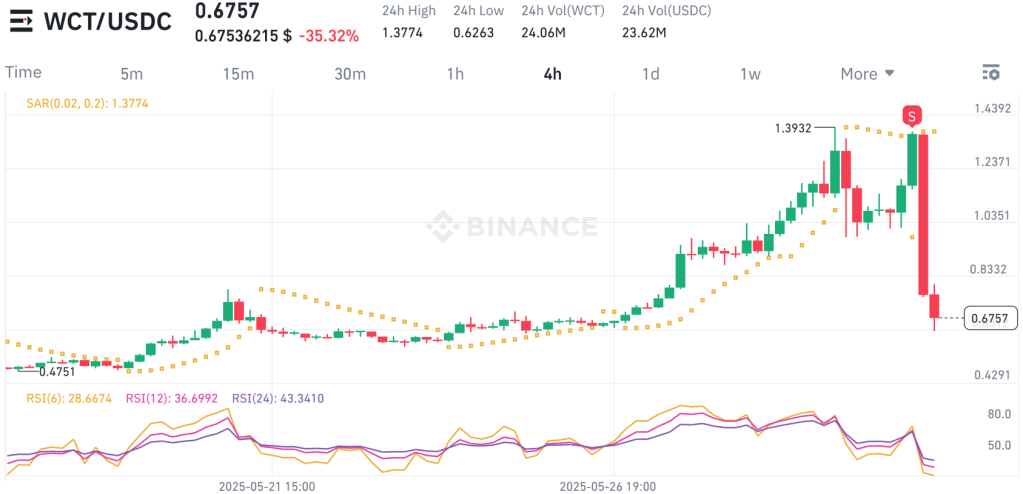Select the 30m interval
Image resolution: width=1023 pixels, height=494 pixels.
[x=350, y=74]
